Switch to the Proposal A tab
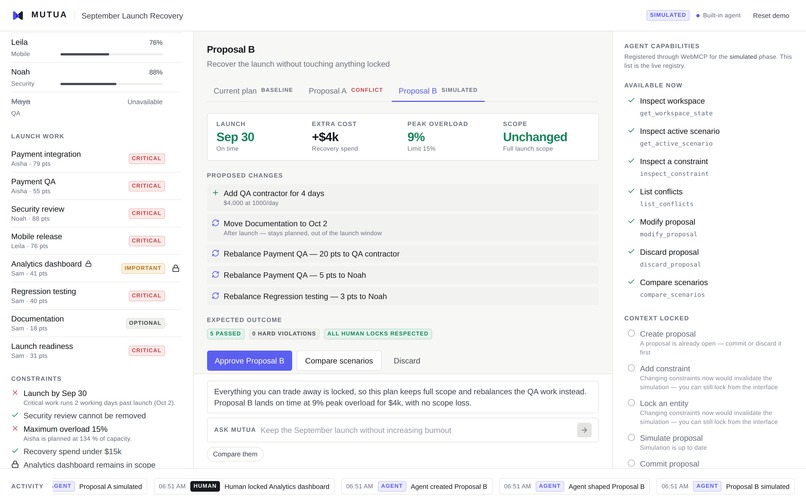 (345, 91)
